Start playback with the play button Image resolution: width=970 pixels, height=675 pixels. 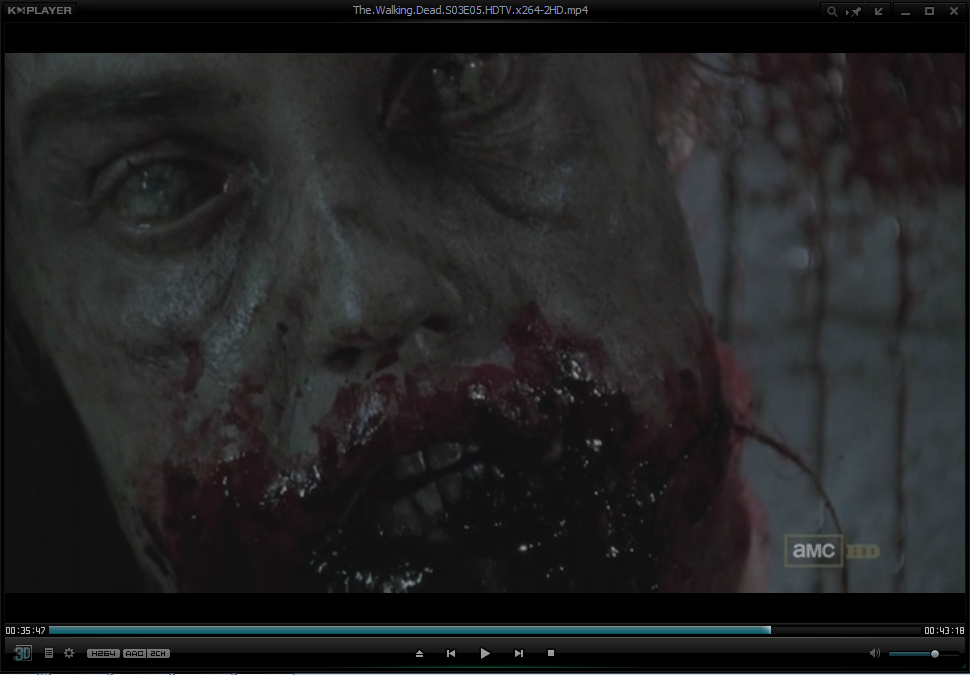tap(485, 653)
